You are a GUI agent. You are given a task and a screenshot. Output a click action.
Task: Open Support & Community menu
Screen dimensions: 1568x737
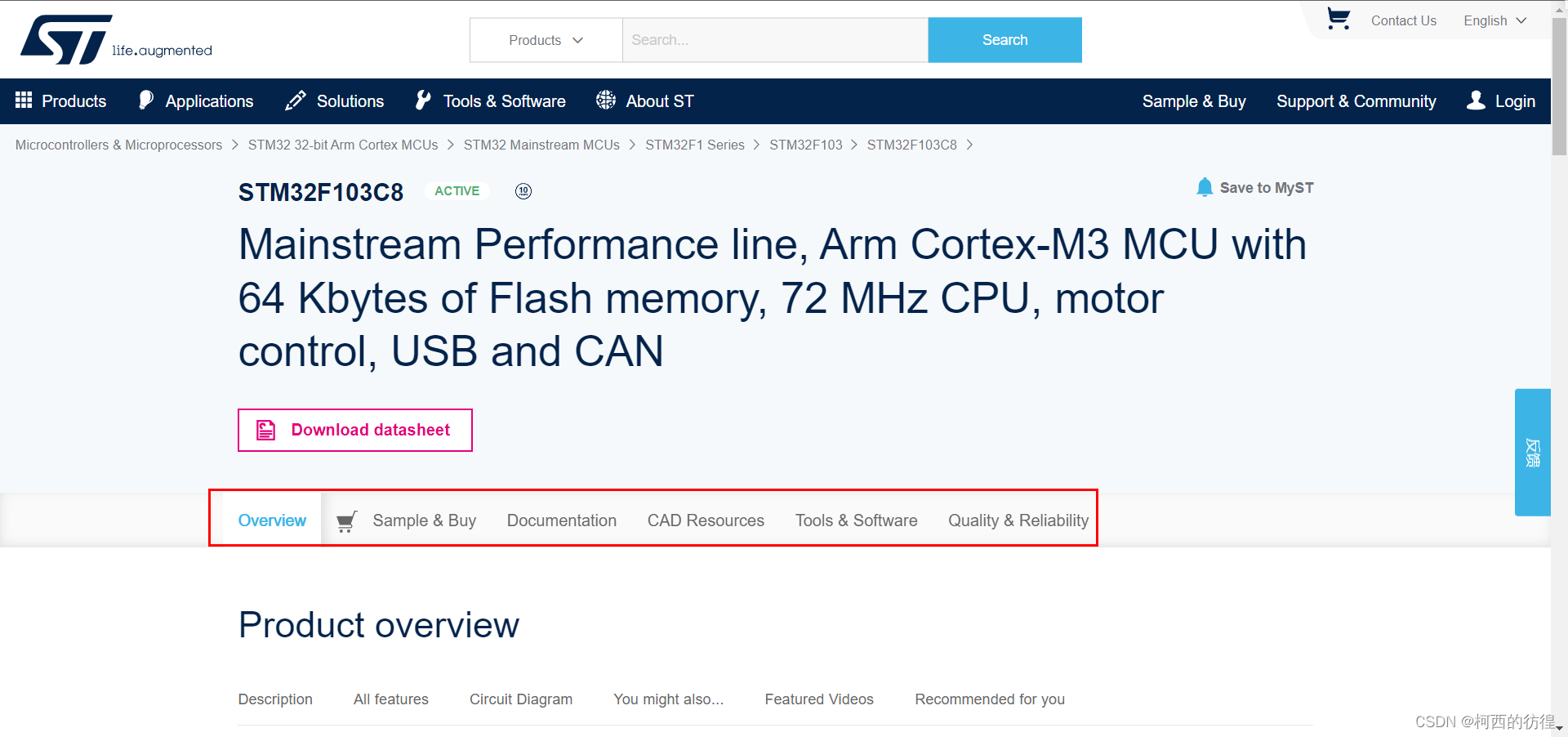1356,101
